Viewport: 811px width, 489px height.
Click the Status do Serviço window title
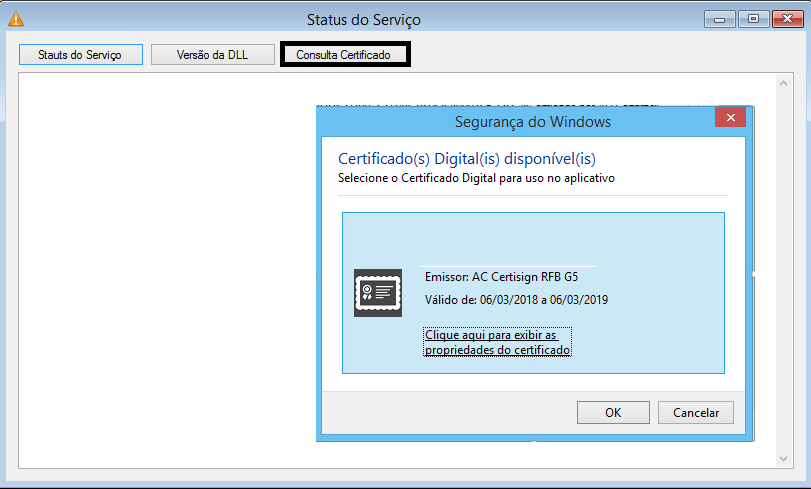click(362, 19)
